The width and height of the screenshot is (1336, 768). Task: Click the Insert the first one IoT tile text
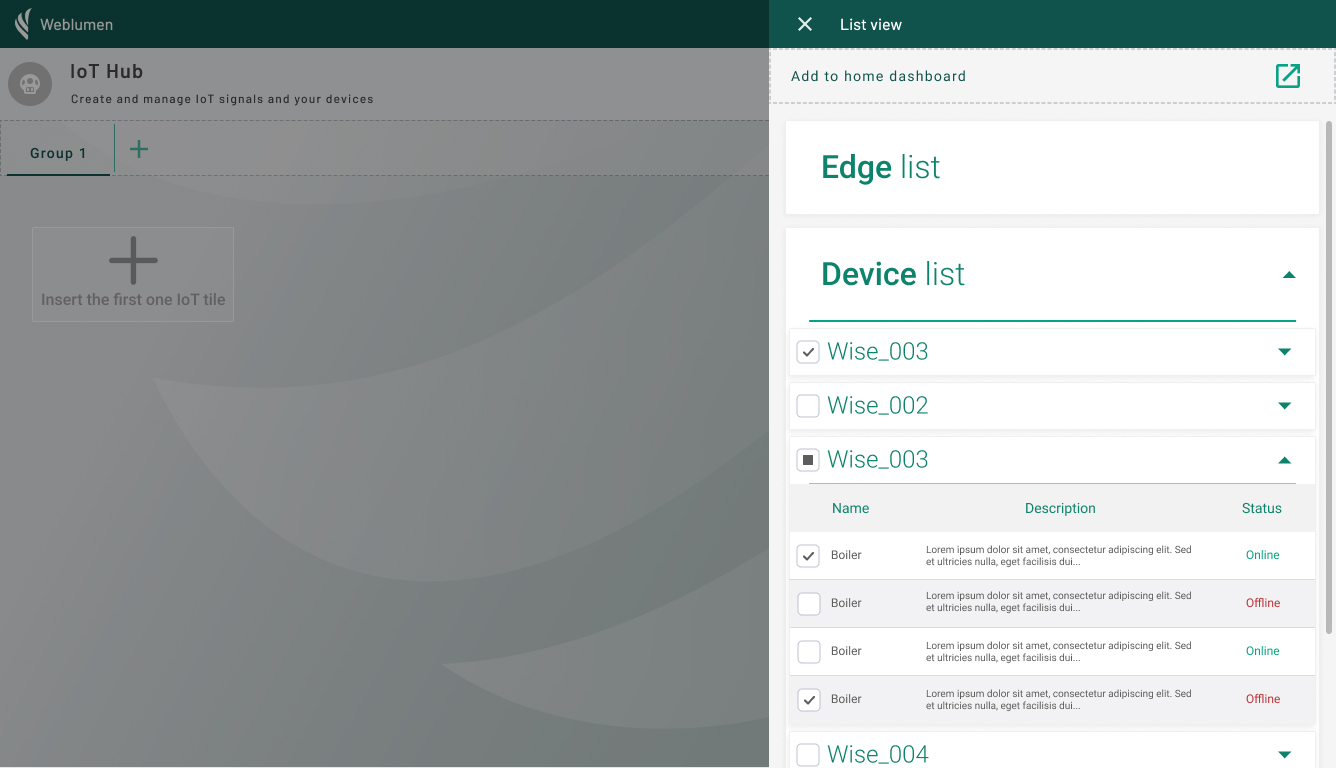[133, 300]
